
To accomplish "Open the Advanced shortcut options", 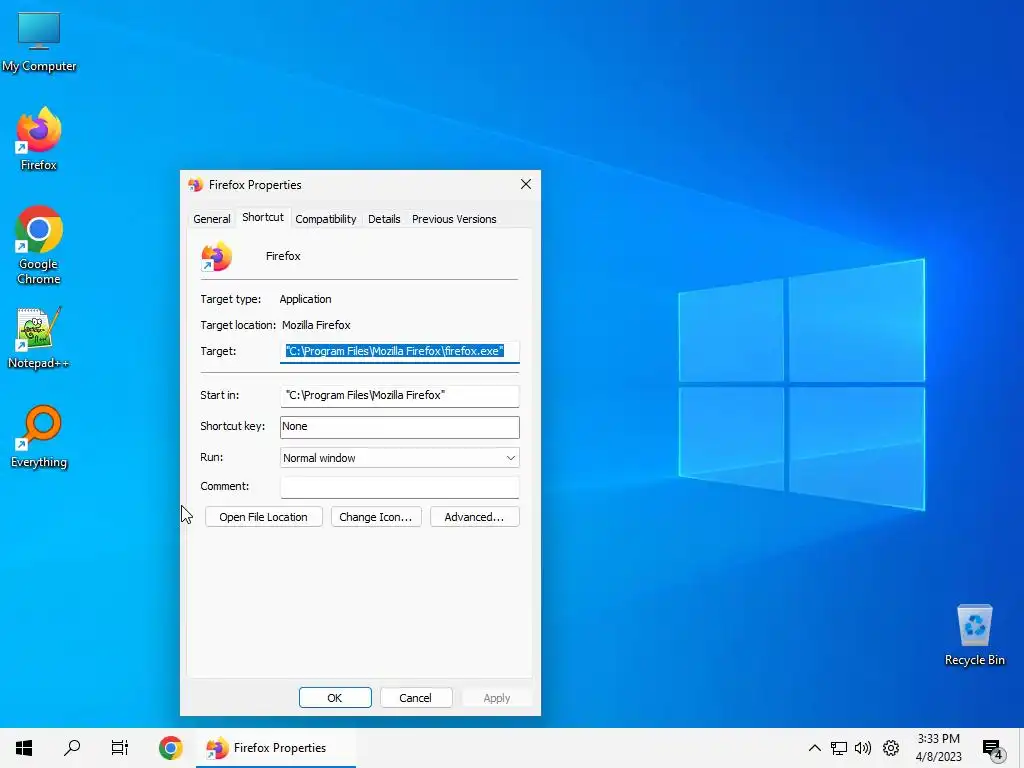I will point(474,517).
